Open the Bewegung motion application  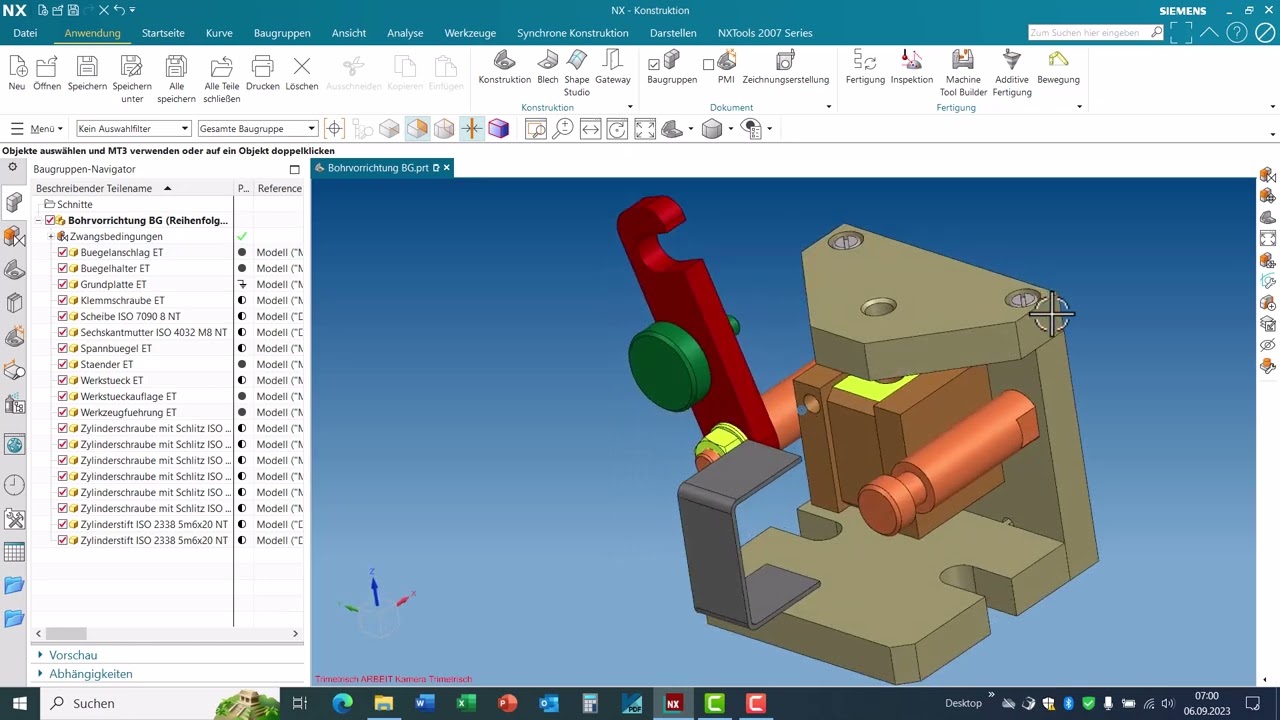pyautogui.click(x=1058, y=67)
